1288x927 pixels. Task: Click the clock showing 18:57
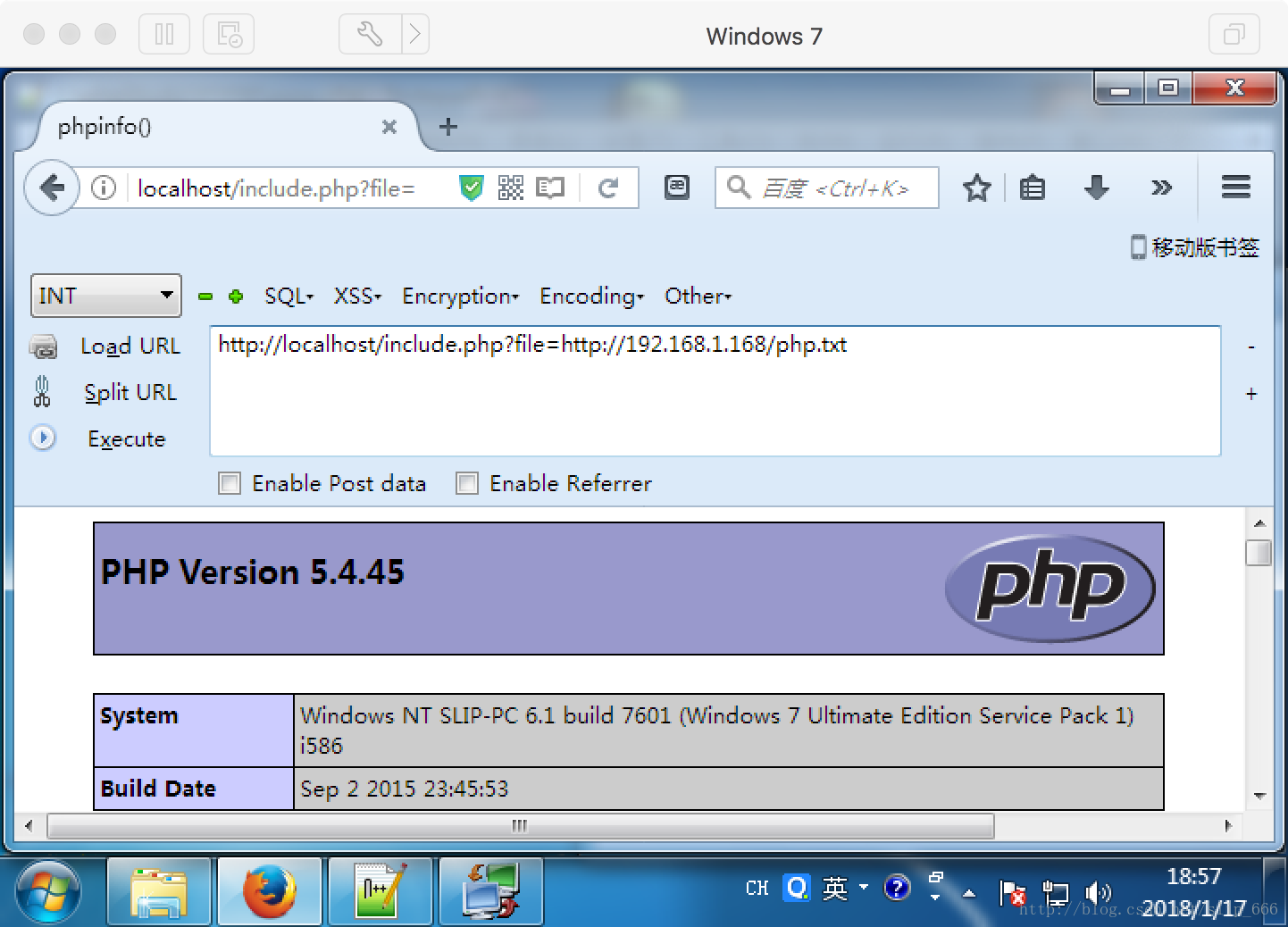(1193, 877)
